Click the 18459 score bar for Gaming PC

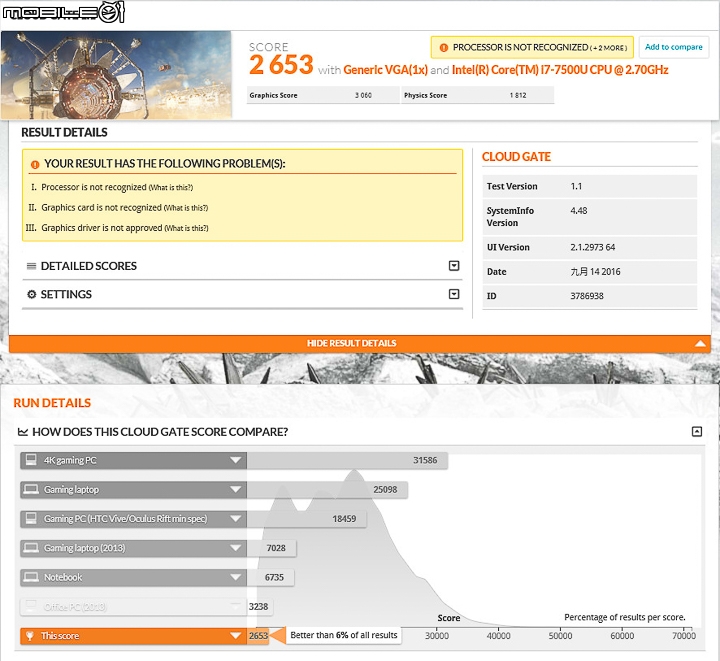(306, 519)
